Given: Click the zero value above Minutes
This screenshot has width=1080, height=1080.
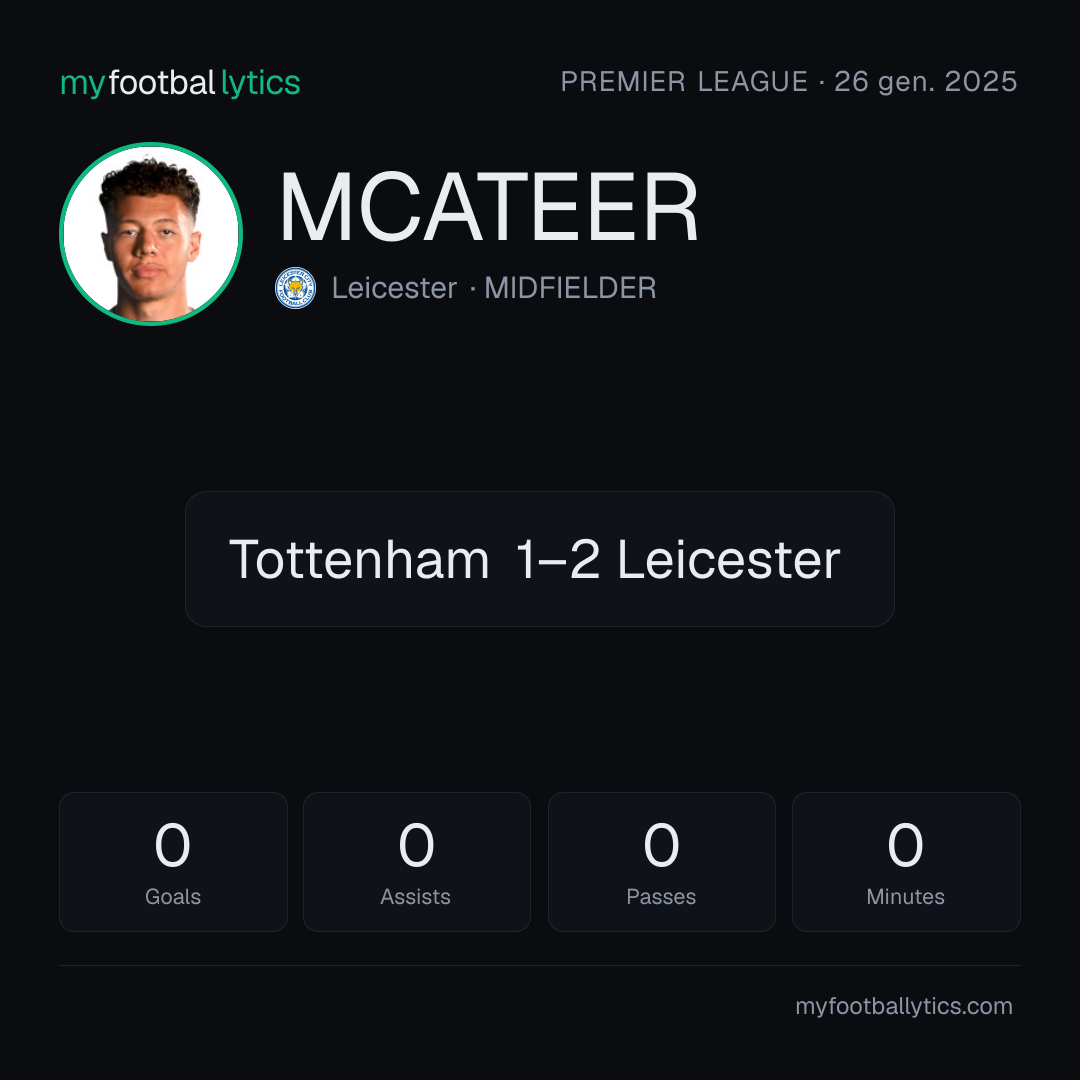Looking at the screenshot, I should [905, 845].
